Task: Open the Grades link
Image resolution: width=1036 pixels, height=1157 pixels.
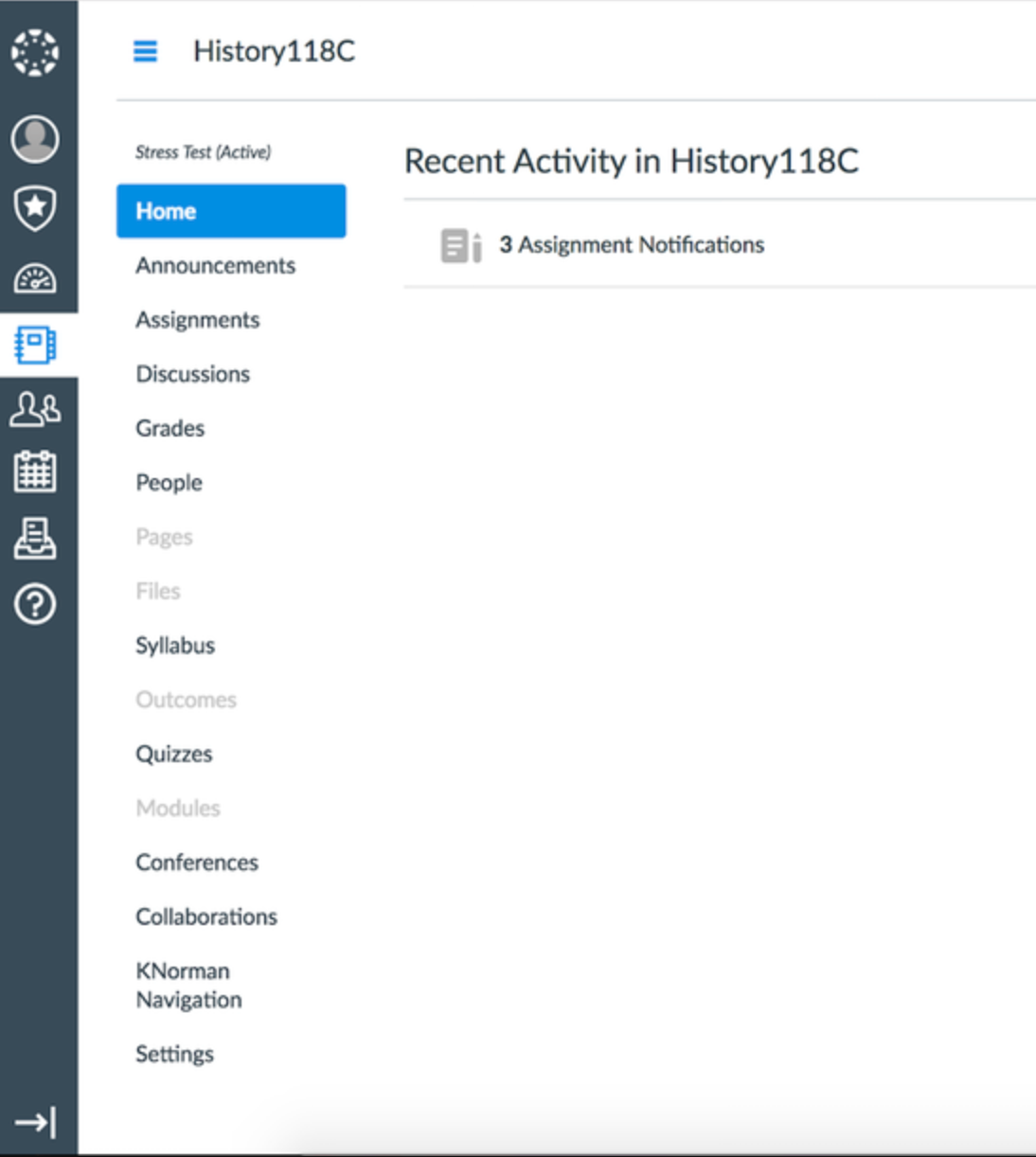Action: click(x=170, y=429)
